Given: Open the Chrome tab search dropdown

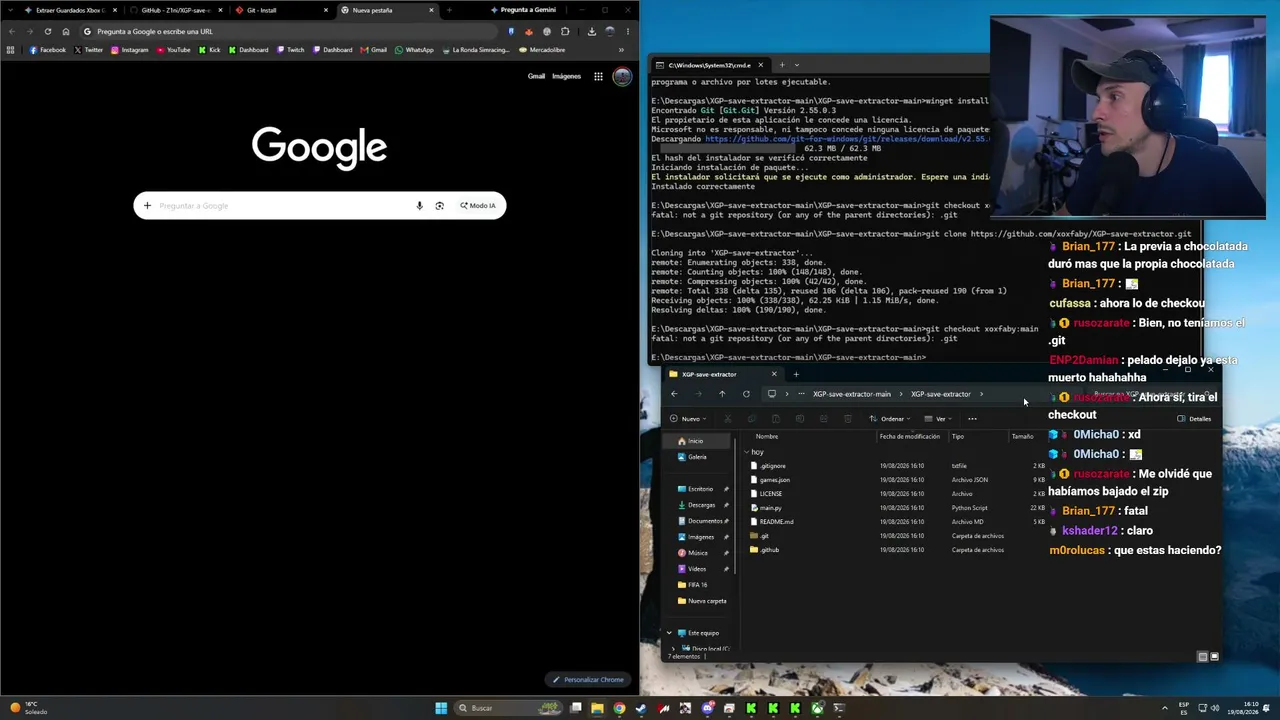Looking at the screenshot, I should [x=11, y=10].
